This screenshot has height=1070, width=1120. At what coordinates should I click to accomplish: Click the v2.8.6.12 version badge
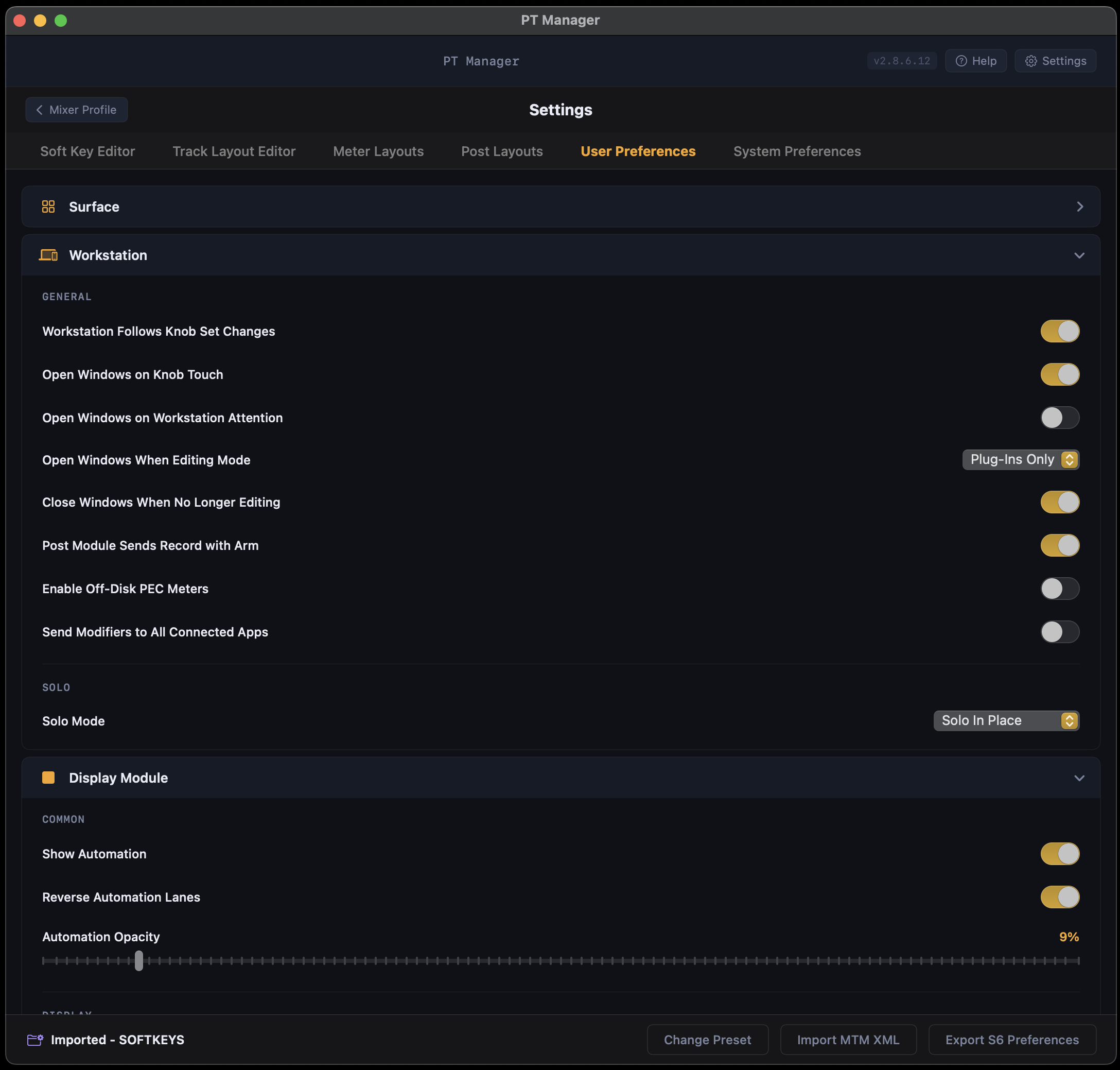point(902,61)
